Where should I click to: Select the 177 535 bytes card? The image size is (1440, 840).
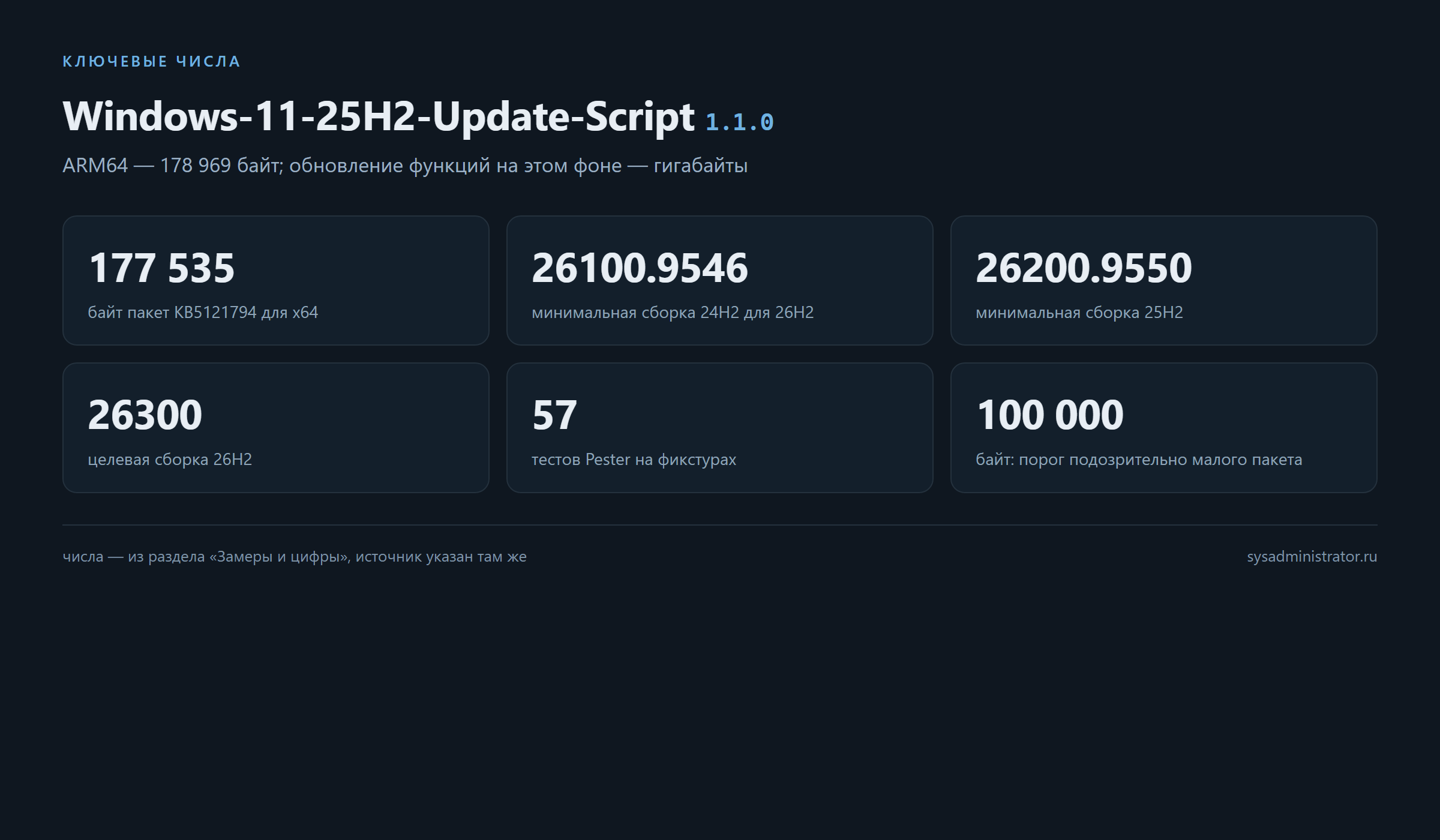276,280
